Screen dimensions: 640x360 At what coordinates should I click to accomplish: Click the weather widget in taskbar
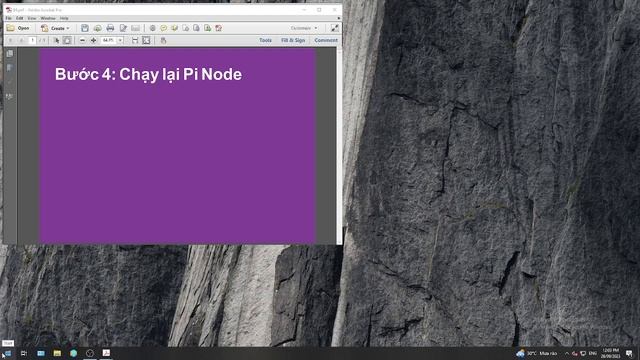click(537, 353)
